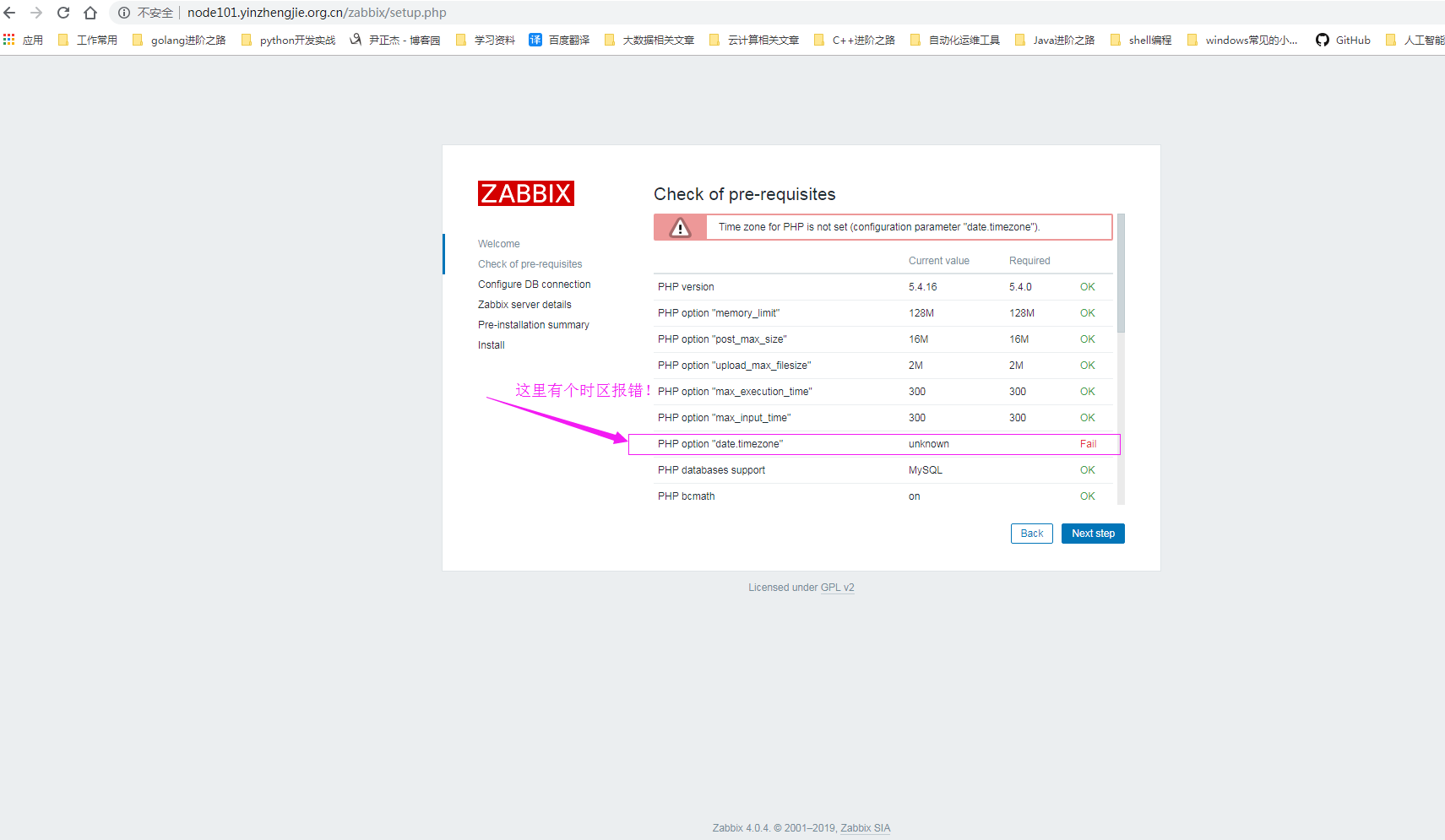This screenshot has height=840, width=1445.
Task: Click the timezone error message text
Action: pyautogui.click(x=879, y=227)
